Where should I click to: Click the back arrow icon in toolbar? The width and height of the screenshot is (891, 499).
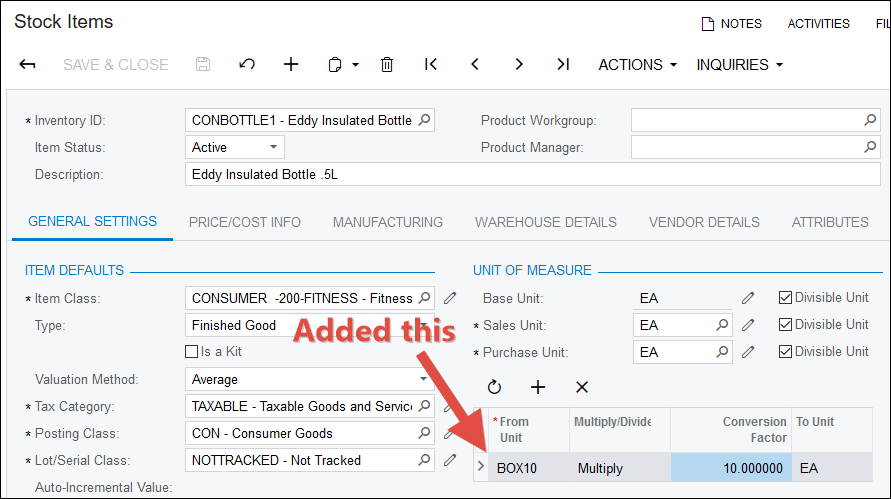(x=28, y=65)
